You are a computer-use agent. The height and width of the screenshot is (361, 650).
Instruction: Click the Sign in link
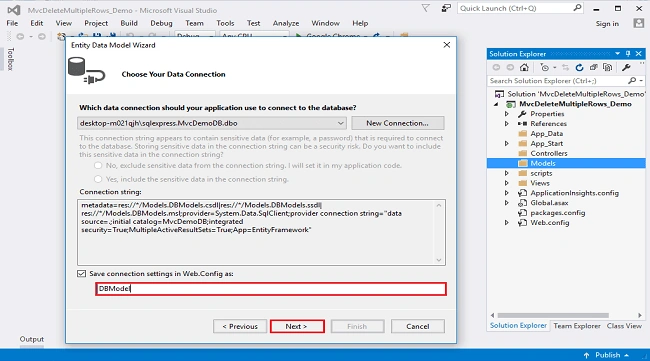[607, 24]
